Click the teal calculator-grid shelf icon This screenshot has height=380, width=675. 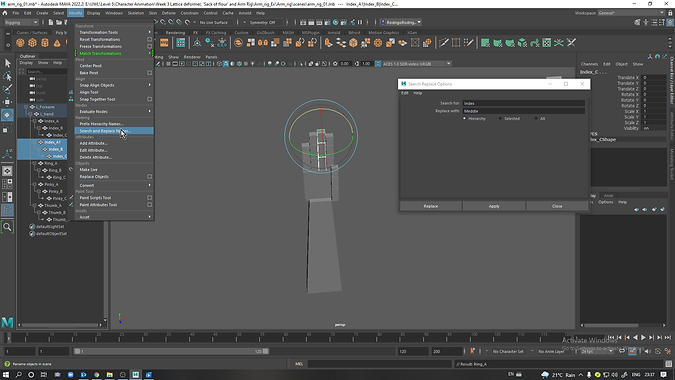[x=181, y=43]
